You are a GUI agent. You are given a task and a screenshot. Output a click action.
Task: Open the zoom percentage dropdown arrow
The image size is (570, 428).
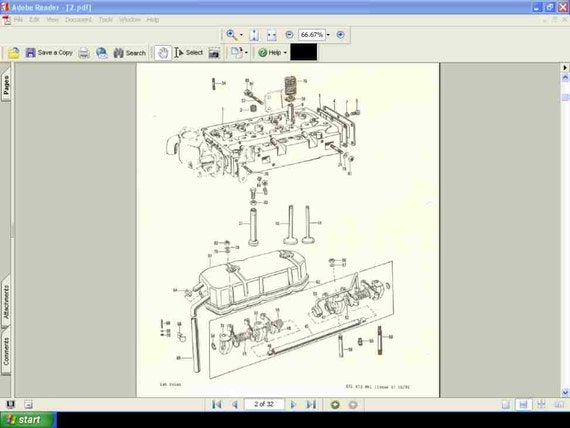click(x=328, y=35)
